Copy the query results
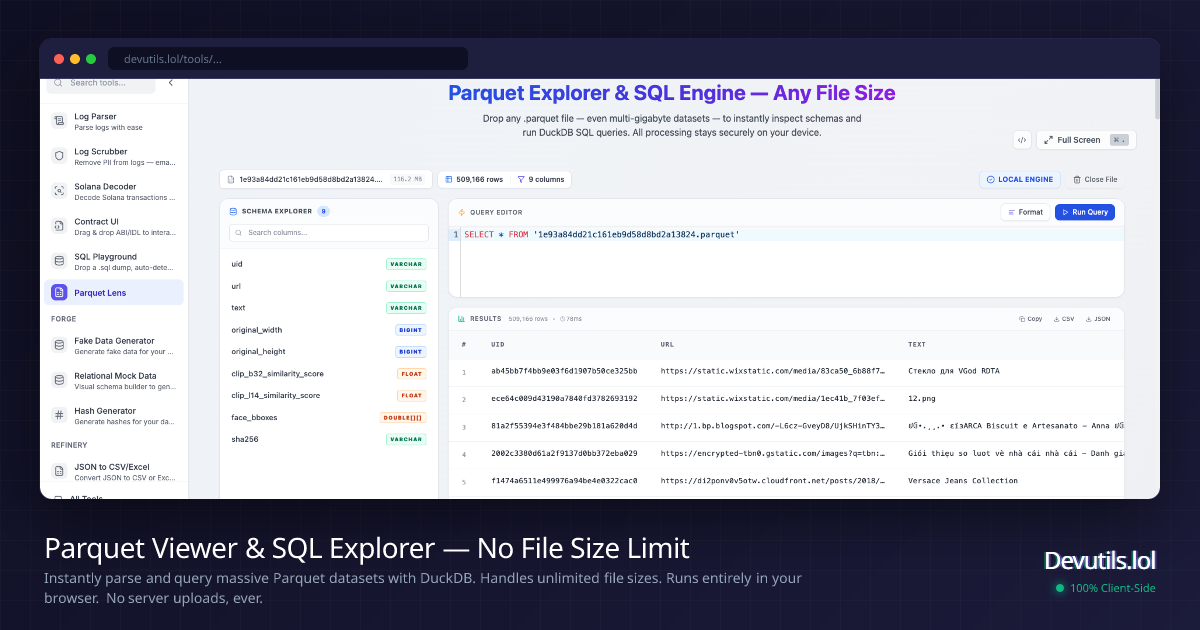Viewport: 1200px width, 630px height. pos(1031,319)
